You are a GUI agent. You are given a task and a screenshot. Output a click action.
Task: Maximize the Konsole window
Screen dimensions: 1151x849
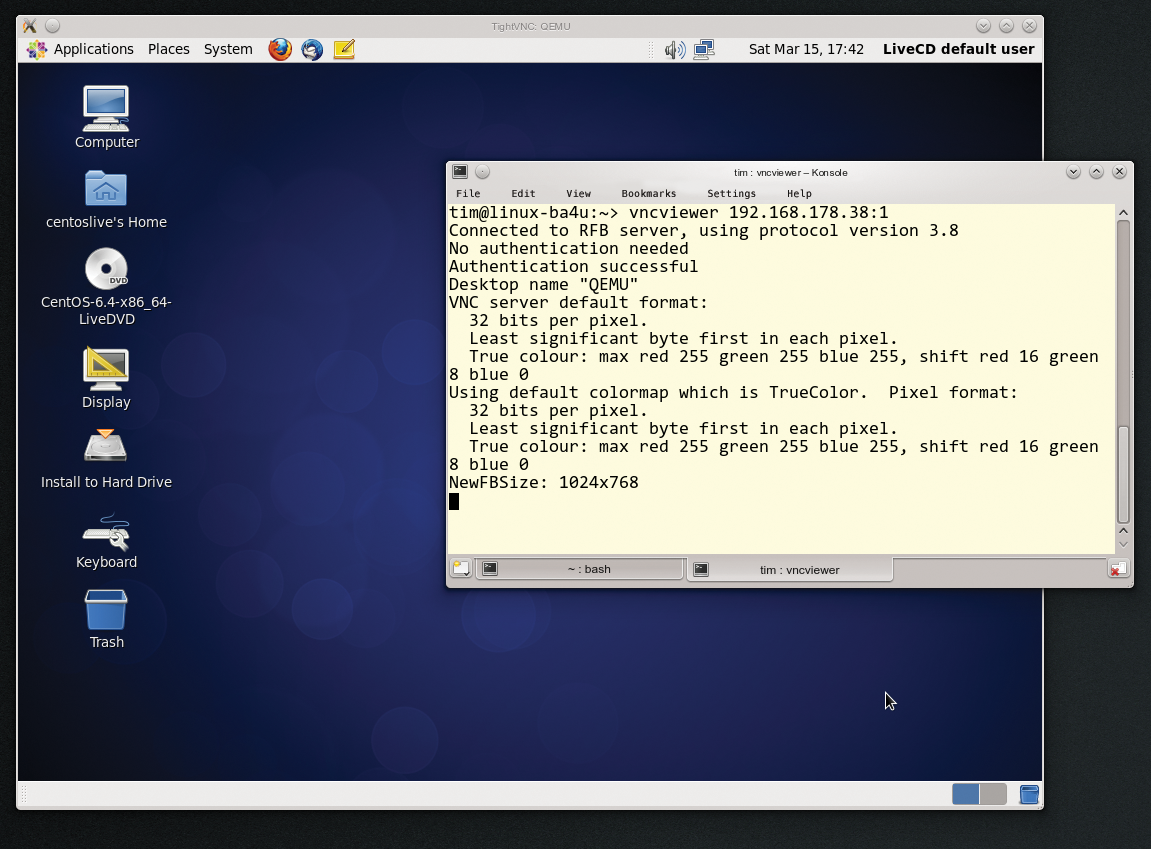tap(1096, 172)
